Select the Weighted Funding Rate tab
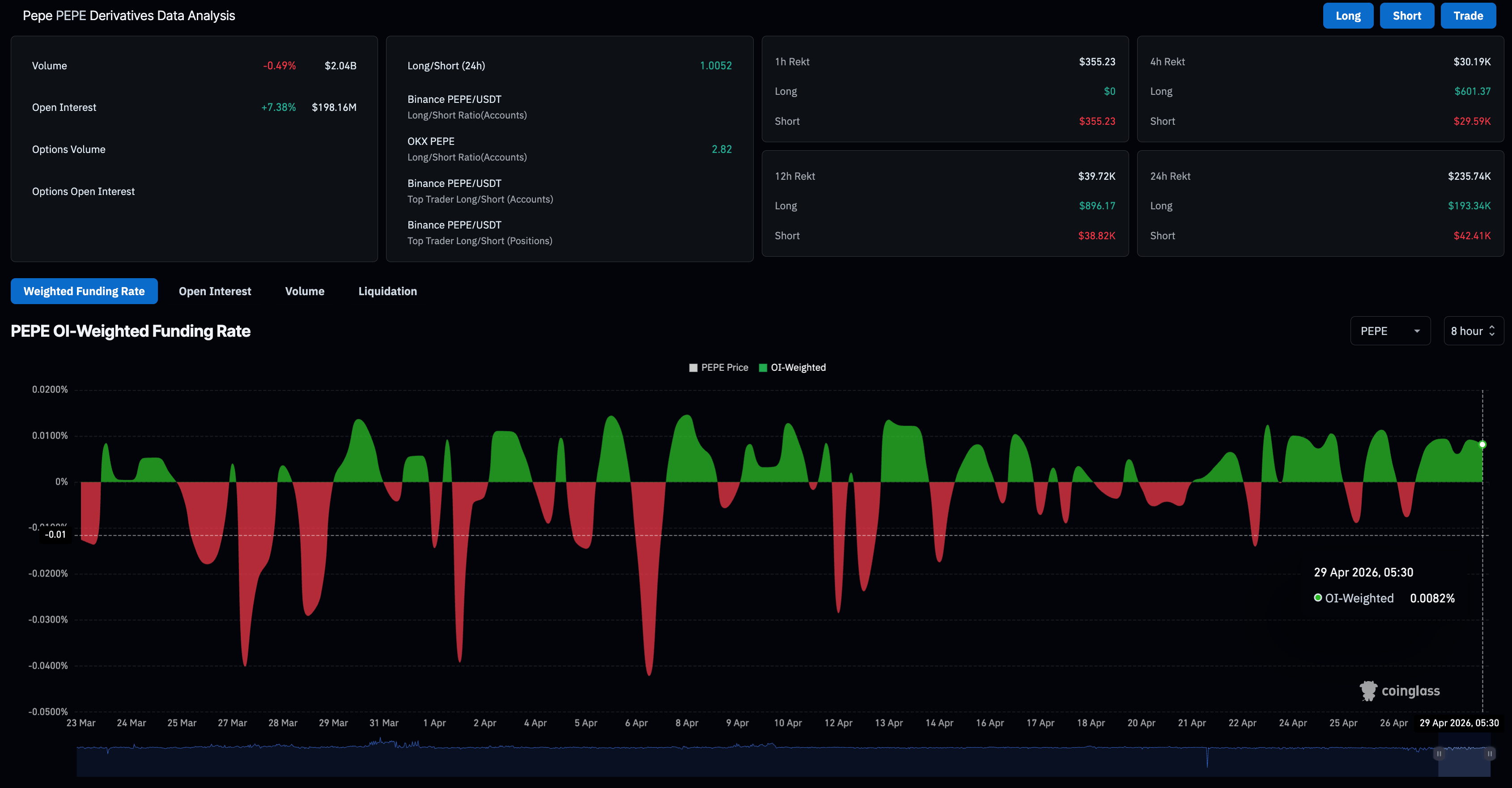Viewport: 1512px width, 788px height. tap(84, 291)
